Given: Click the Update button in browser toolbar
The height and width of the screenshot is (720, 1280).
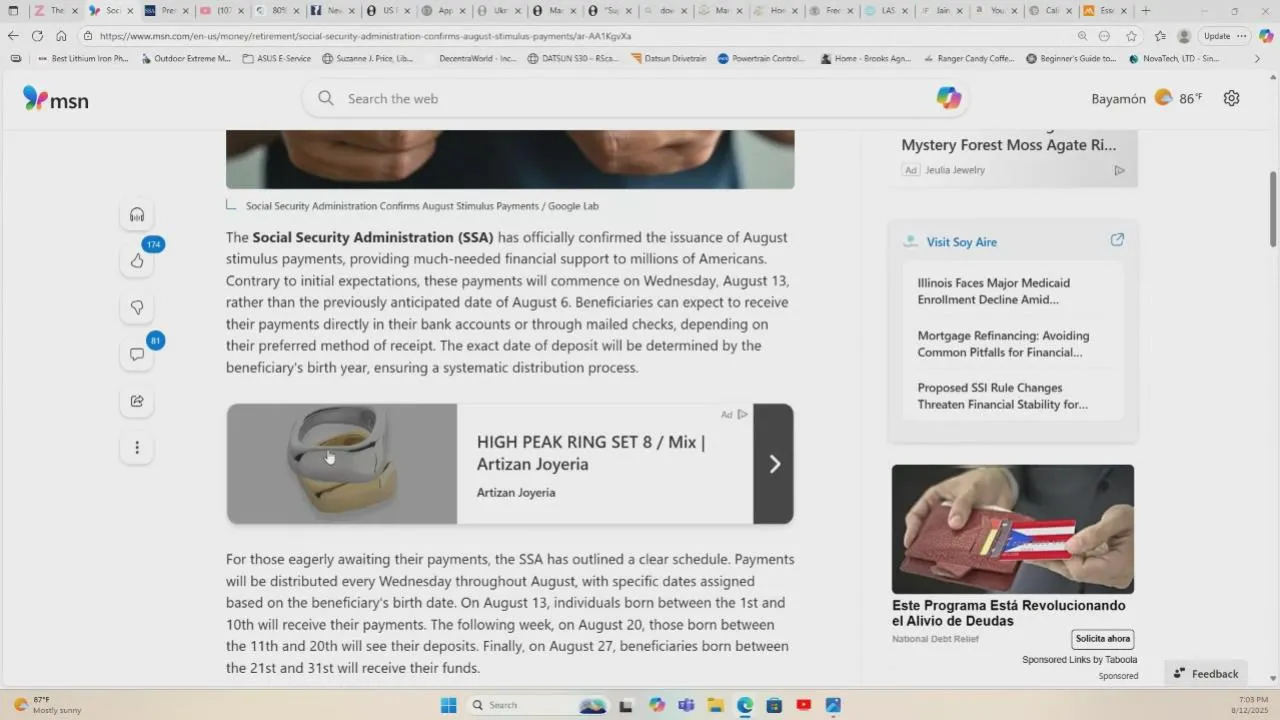Looking at the screenshot, I should 1217,36.
